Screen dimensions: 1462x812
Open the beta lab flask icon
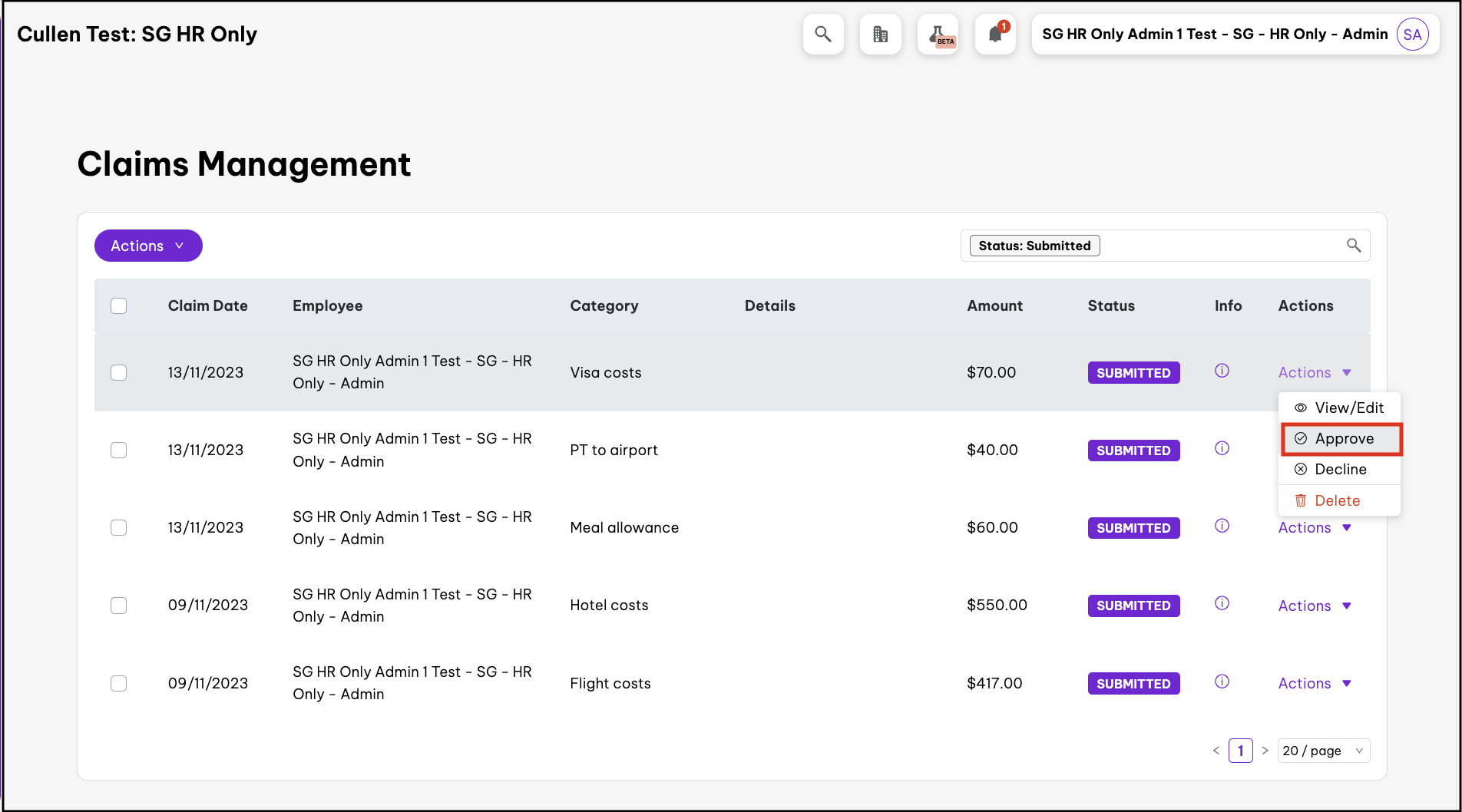tap(938, 35)
